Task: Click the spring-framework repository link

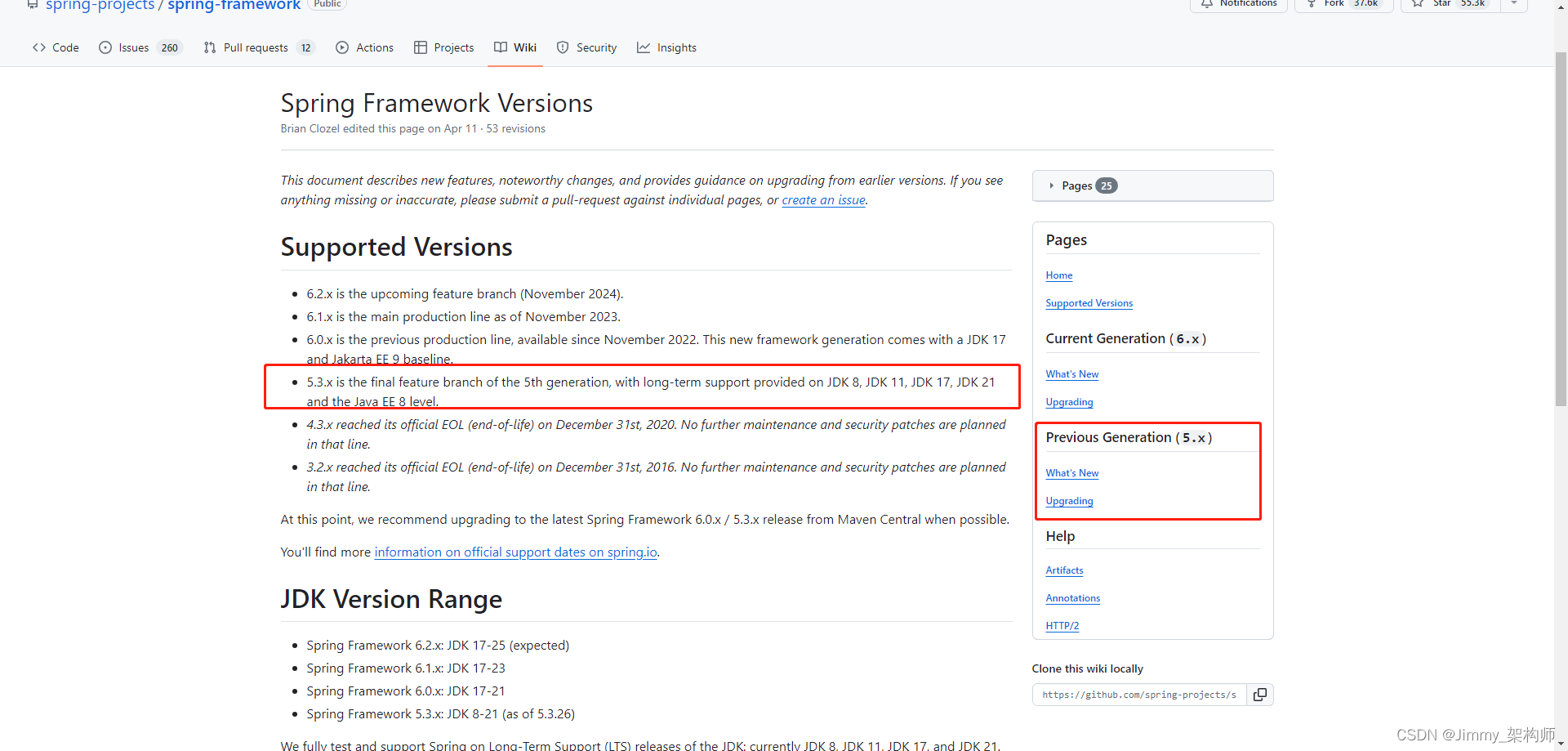Action: click(x=234, y=5)
